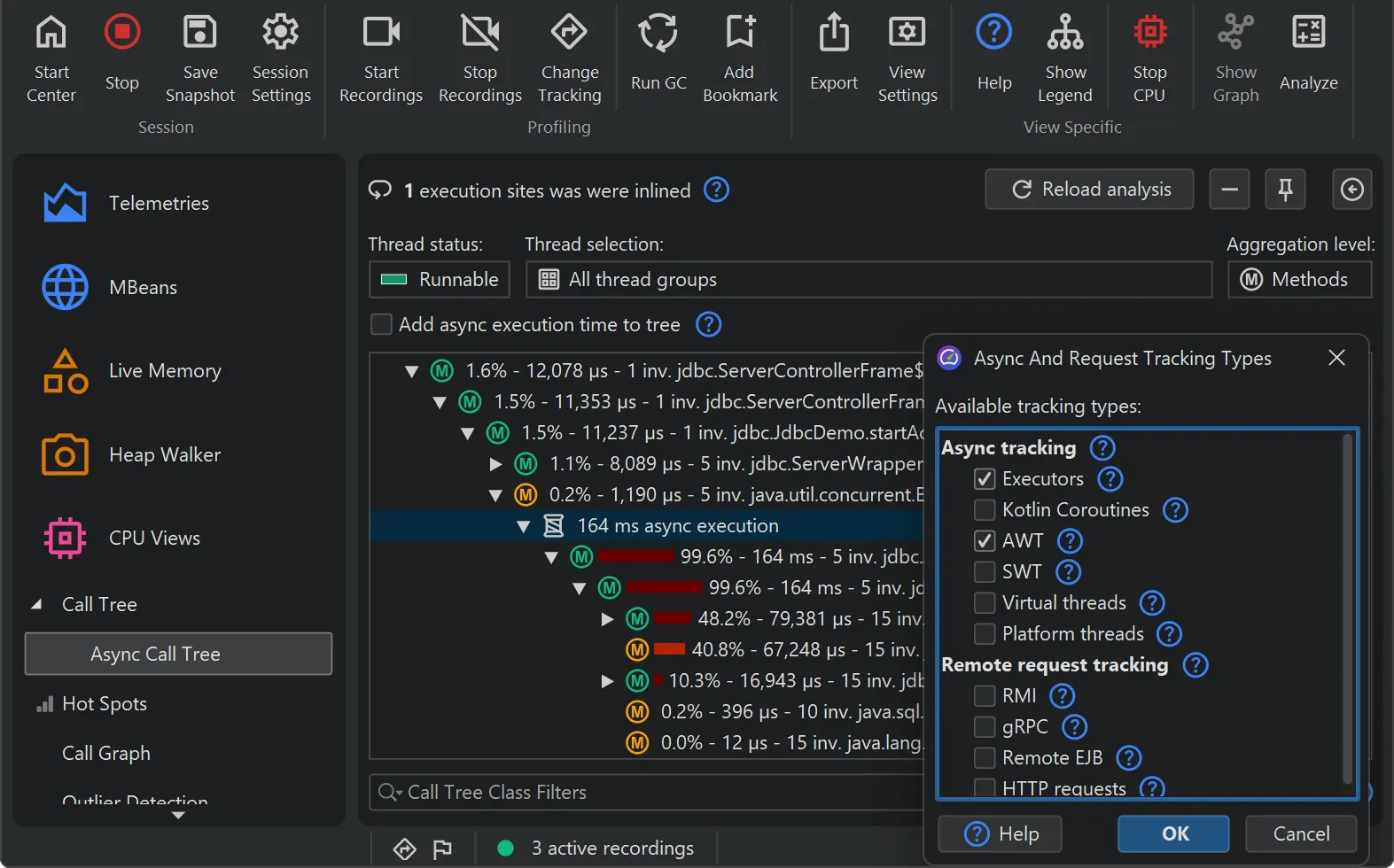The width and height of the screenshot is (1394, 868).
Task: Open Session Settings
Action: pos(281,60)
